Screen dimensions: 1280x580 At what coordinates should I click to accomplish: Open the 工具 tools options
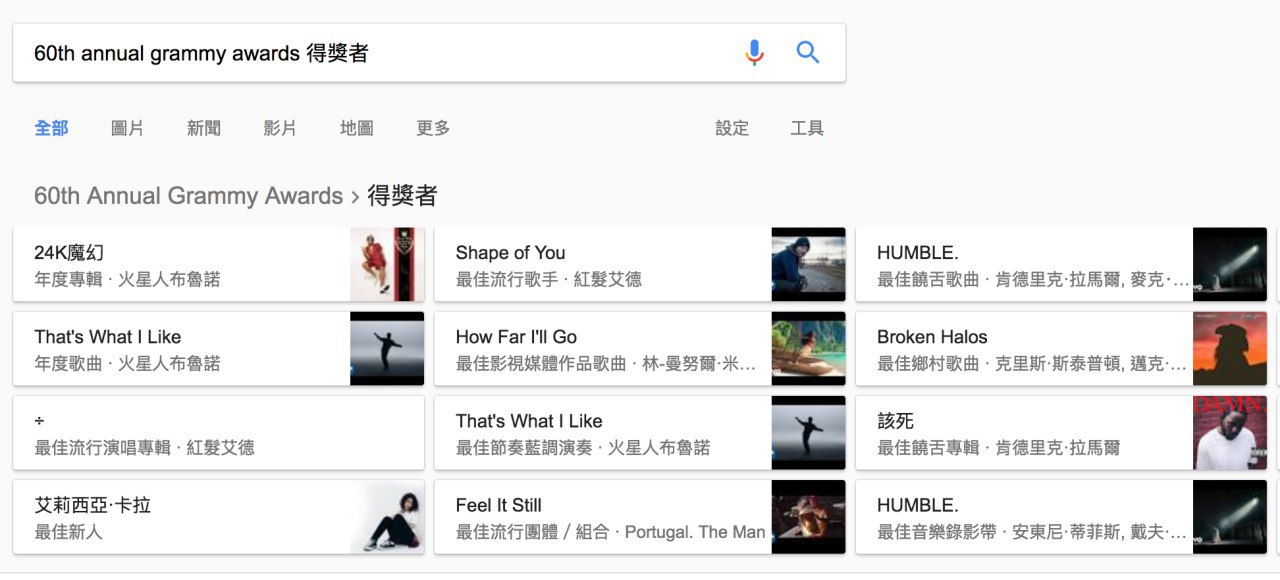click(807, 128)
